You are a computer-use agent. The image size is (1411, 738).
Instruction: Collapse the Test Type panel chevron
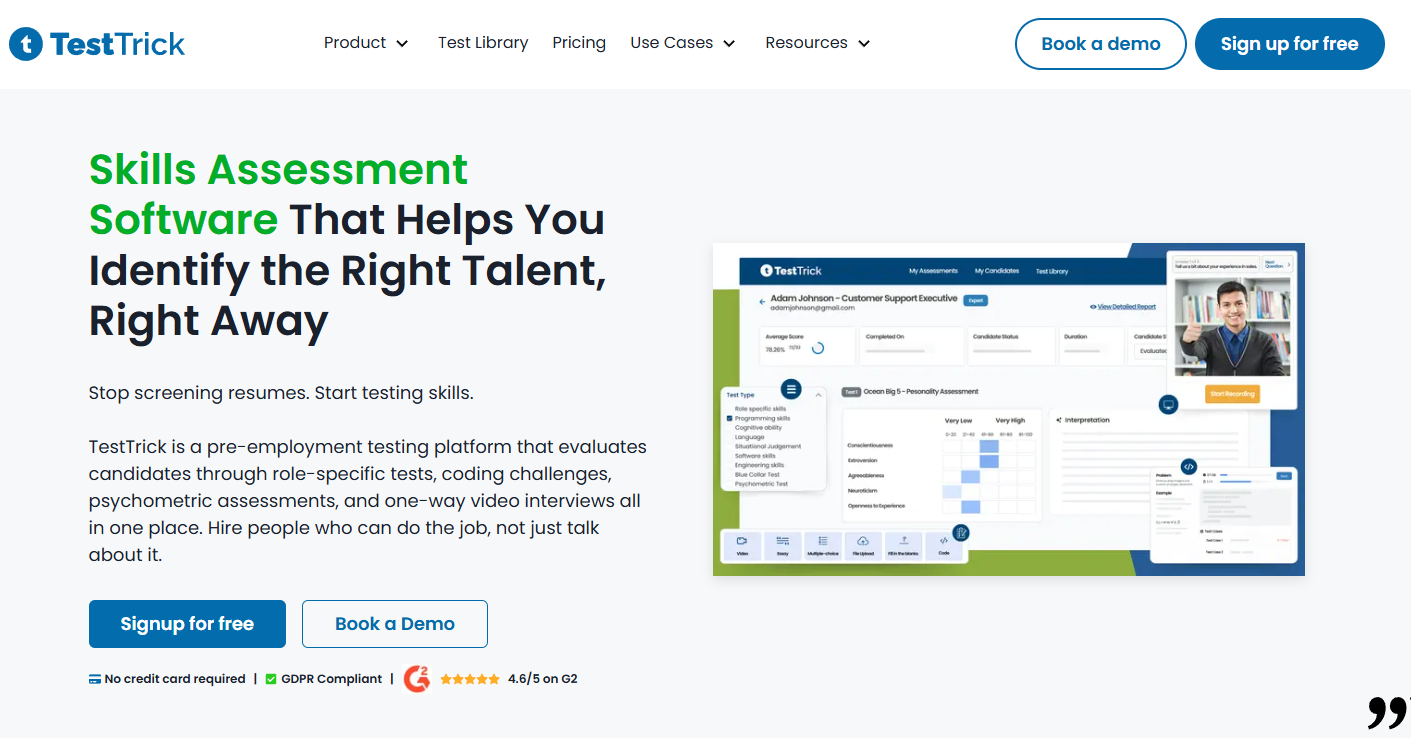(x=818, y=395)
